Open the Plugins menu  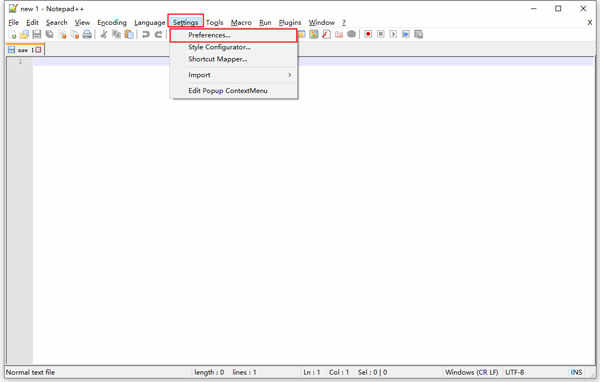point(290,23)
